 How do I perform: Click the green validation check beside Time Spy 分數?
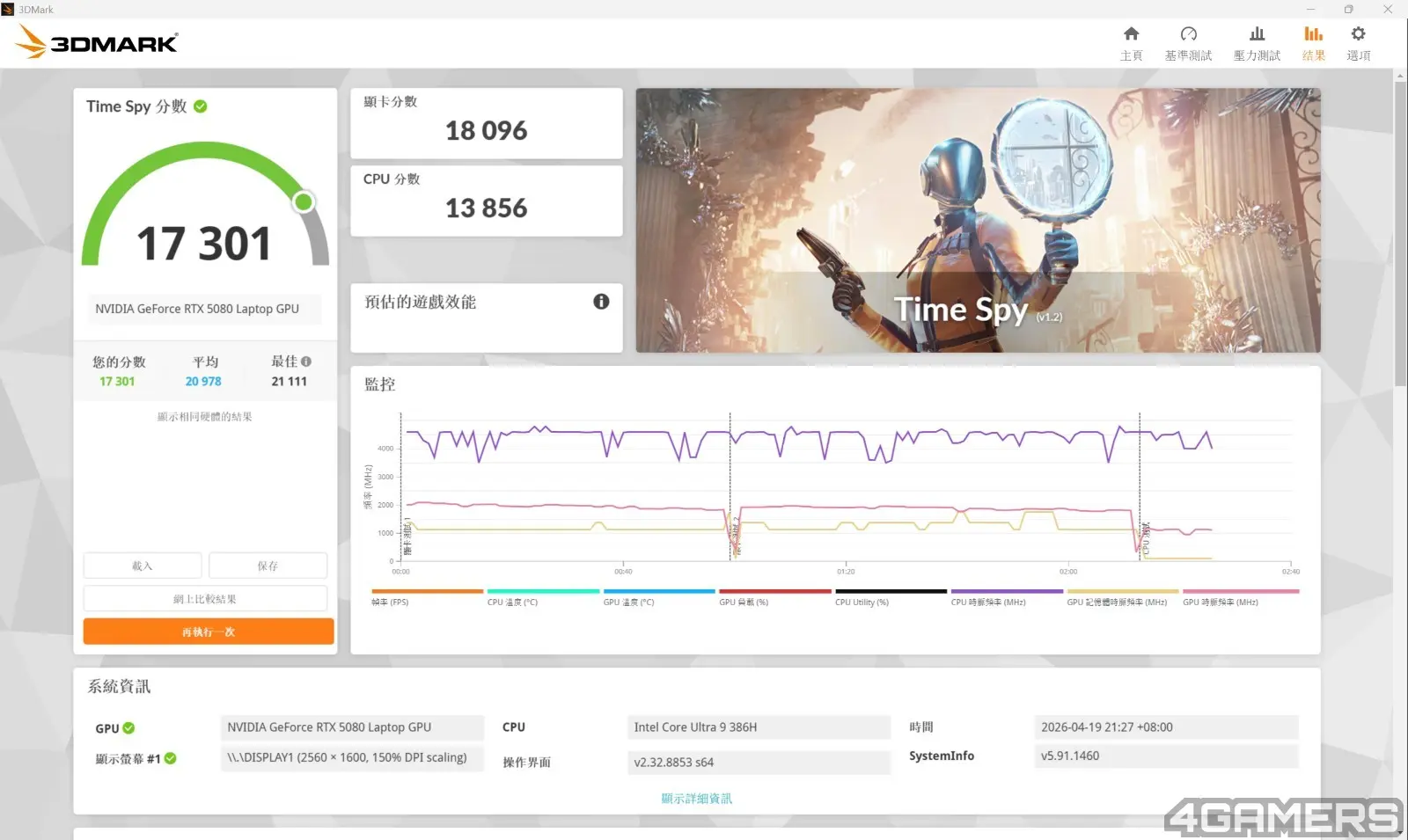coord(201,106)
